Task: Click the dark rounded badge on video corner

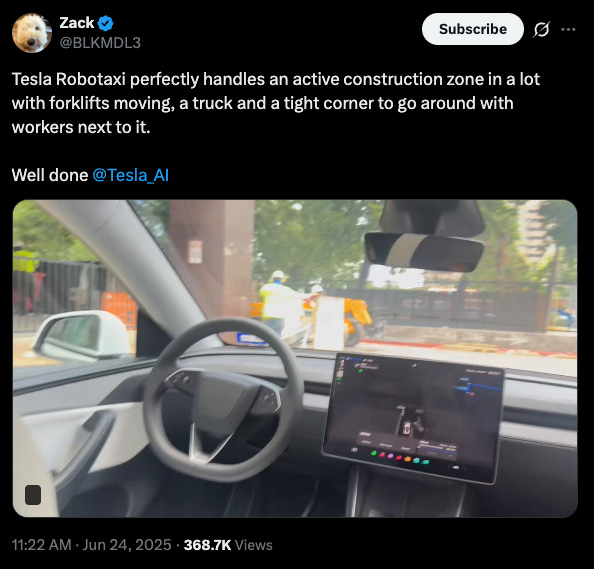Action: 33,495
